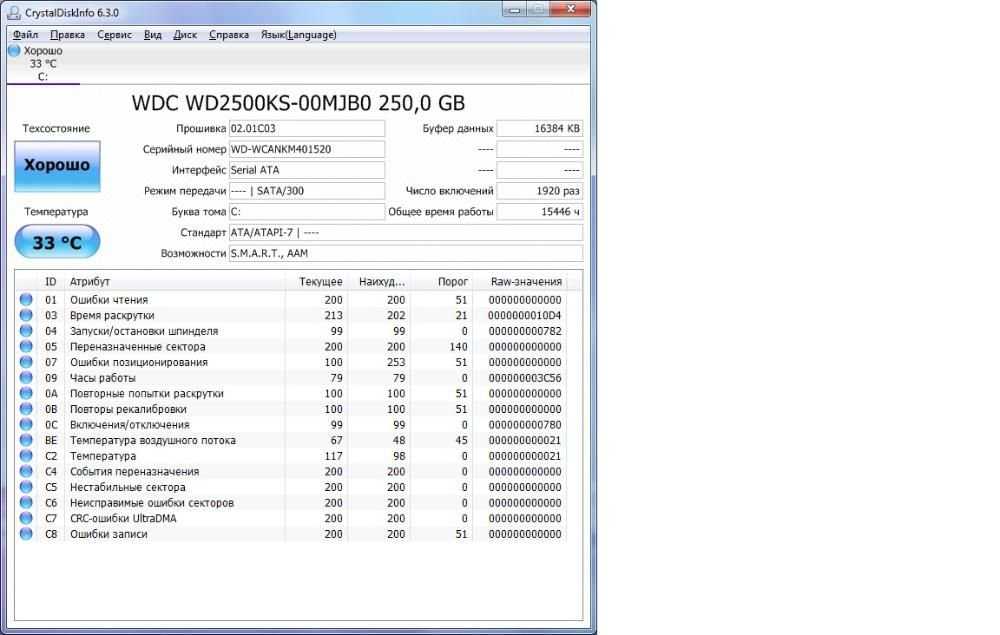The image size is (1000, 635).
Task: Select the Ошибки чтения attribute text
Action: coord(109,300)
